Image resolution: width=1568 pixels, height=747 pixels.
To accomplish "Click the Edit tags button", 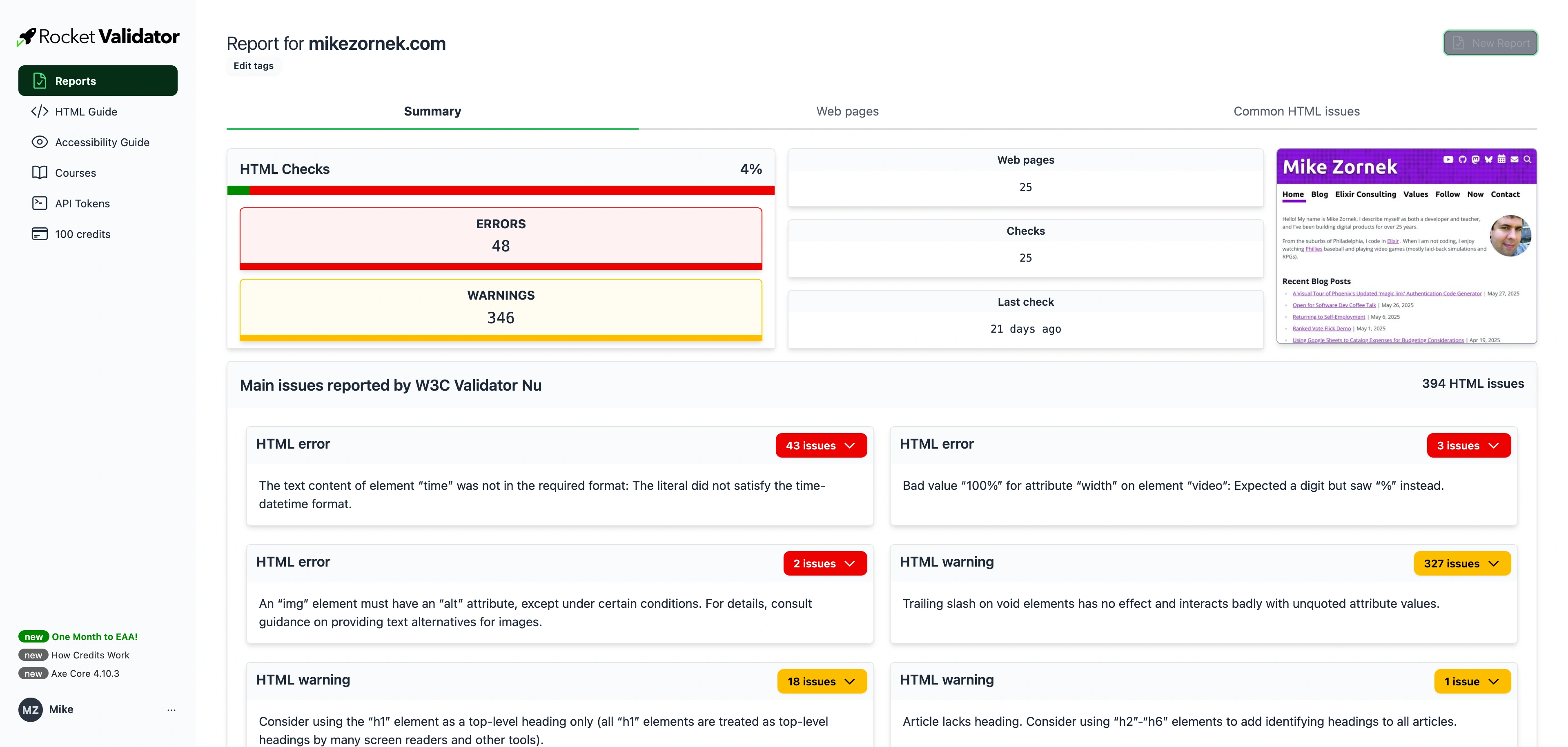I will (x=253, y=66).
